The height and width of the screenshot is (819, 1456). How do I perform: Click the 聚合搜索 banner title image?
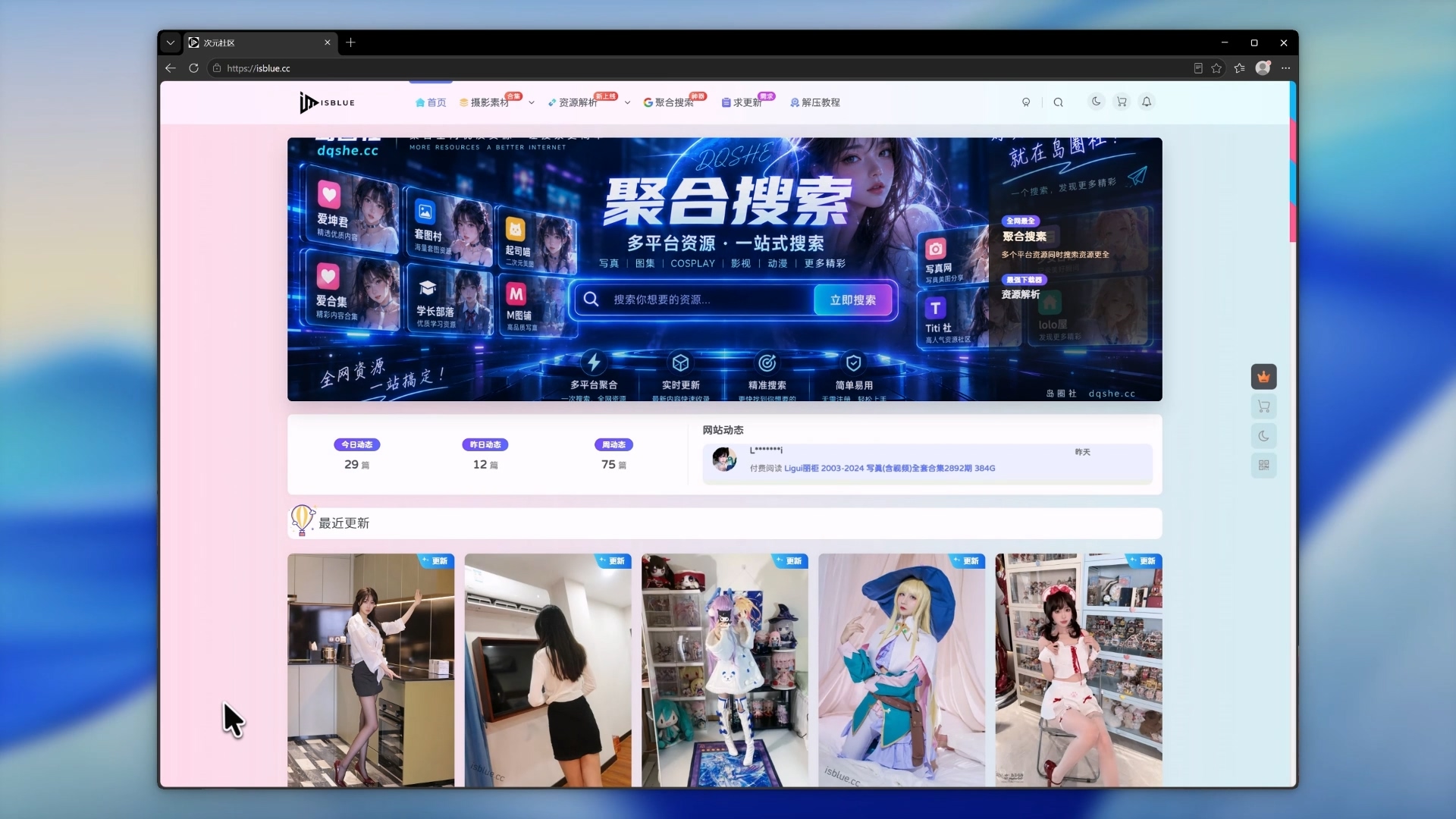(726, 201)
